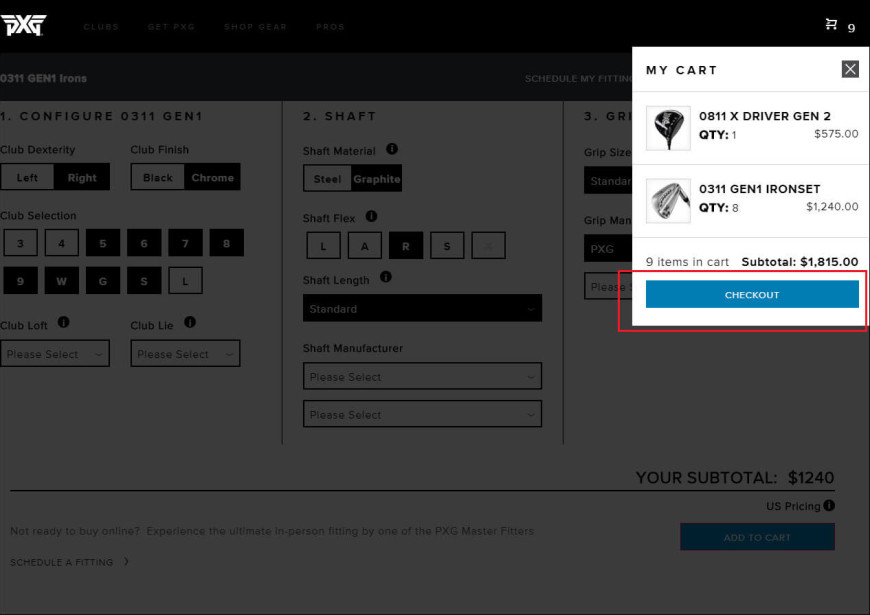Click SCHEDULE A FITTING link
The width and height of the screenshot is (870, 615).
(x=62, y=562)
